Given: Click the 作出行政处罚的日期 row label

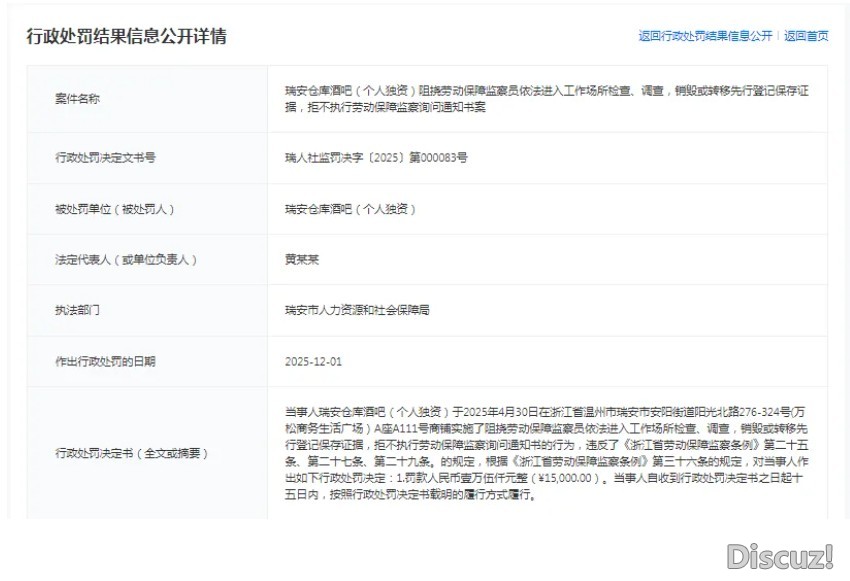Looking at the screenshot, I should 105,362.
